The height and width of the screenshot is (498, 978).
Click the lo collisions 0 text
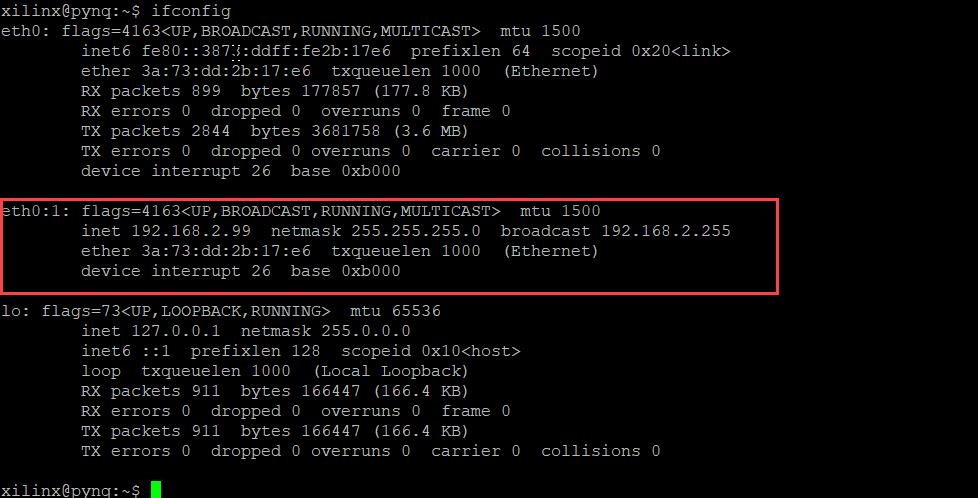(600, 451)
